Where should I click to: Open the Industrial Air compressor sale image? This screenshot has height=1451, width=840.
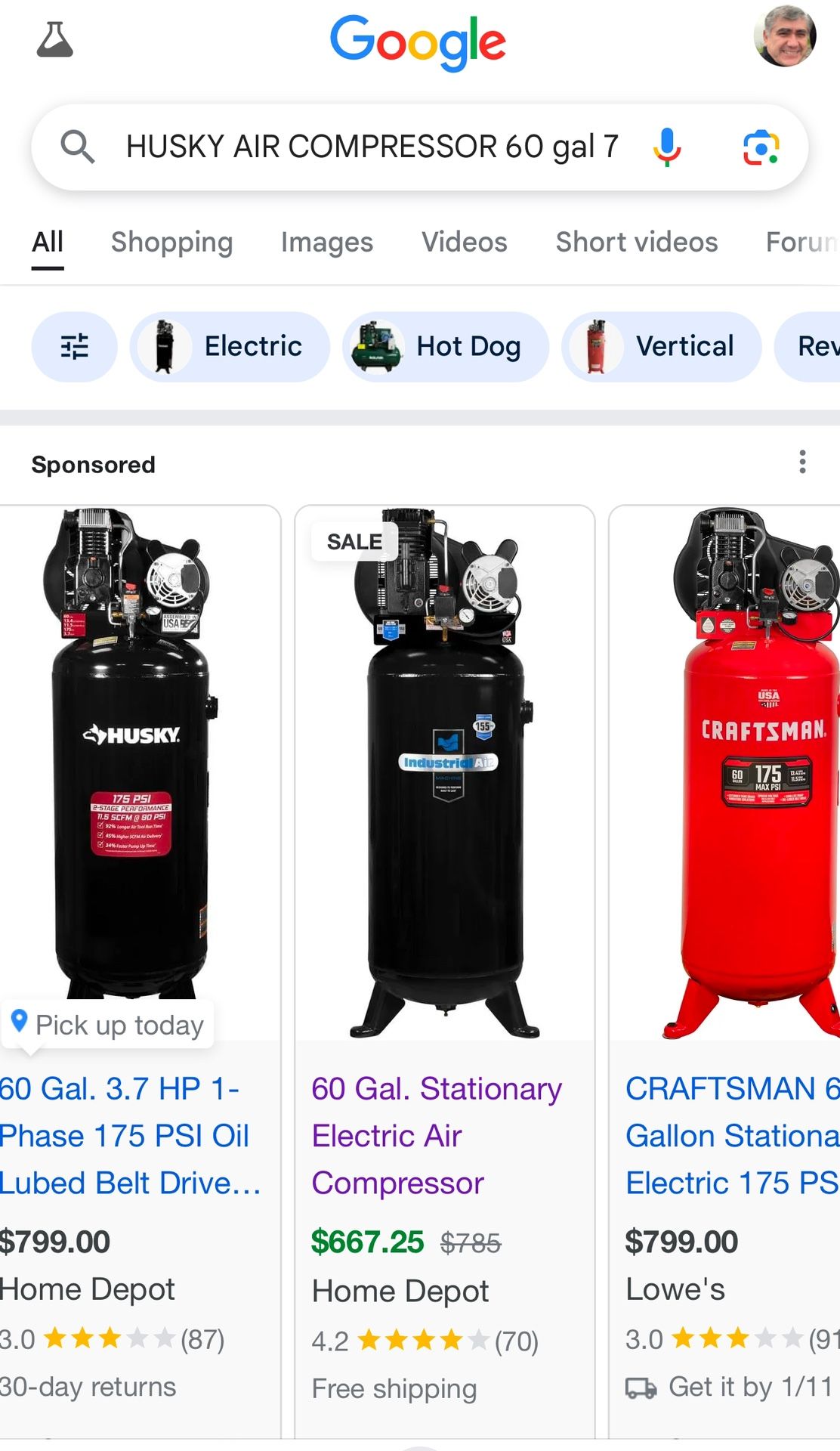(x=445, y=773)
